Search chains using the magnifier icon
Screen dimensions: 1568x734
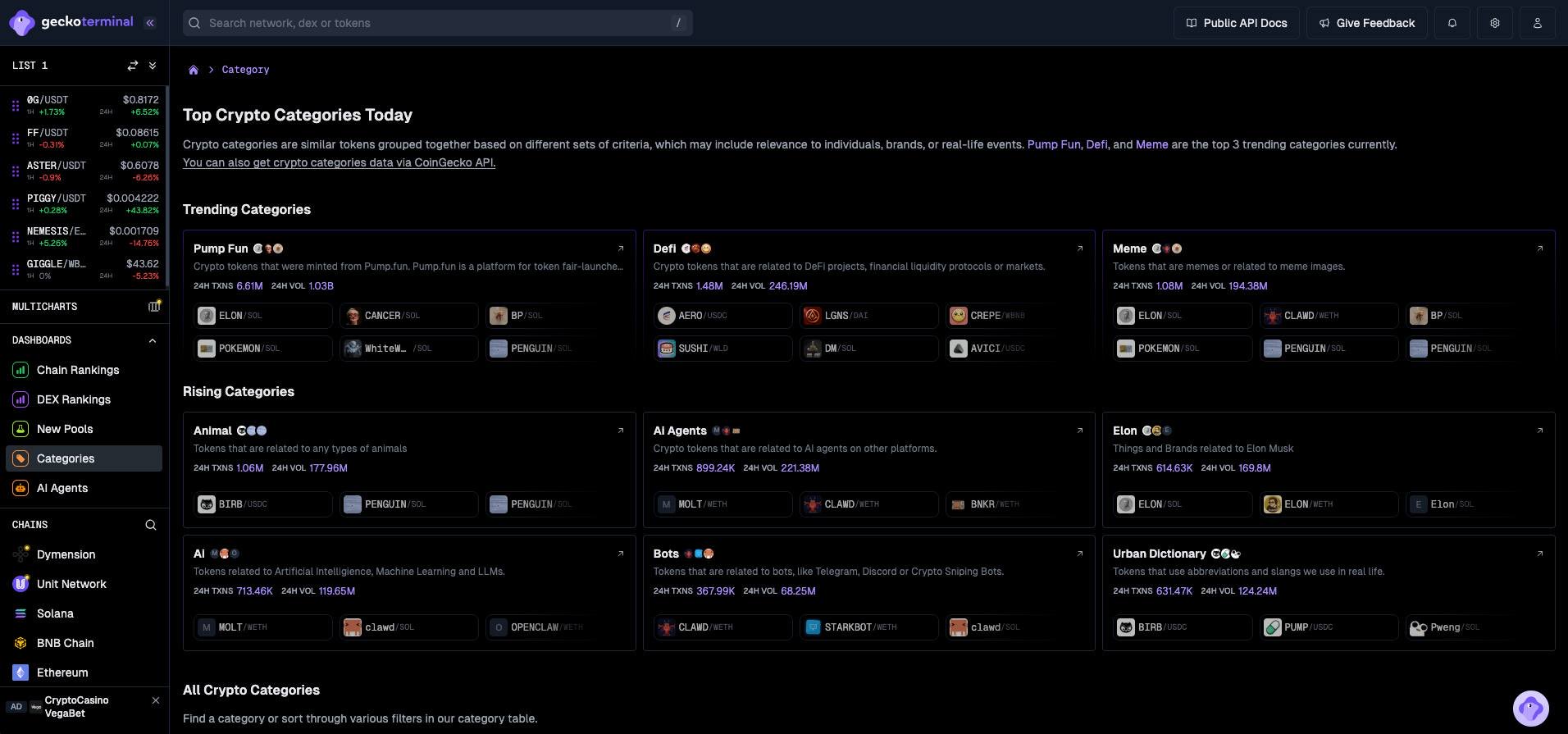tap(151, 525)
